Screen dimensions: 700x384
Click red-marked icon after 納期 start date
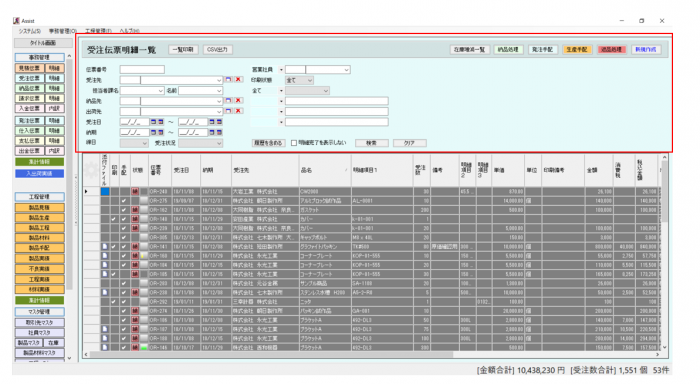tap(160, 132)
